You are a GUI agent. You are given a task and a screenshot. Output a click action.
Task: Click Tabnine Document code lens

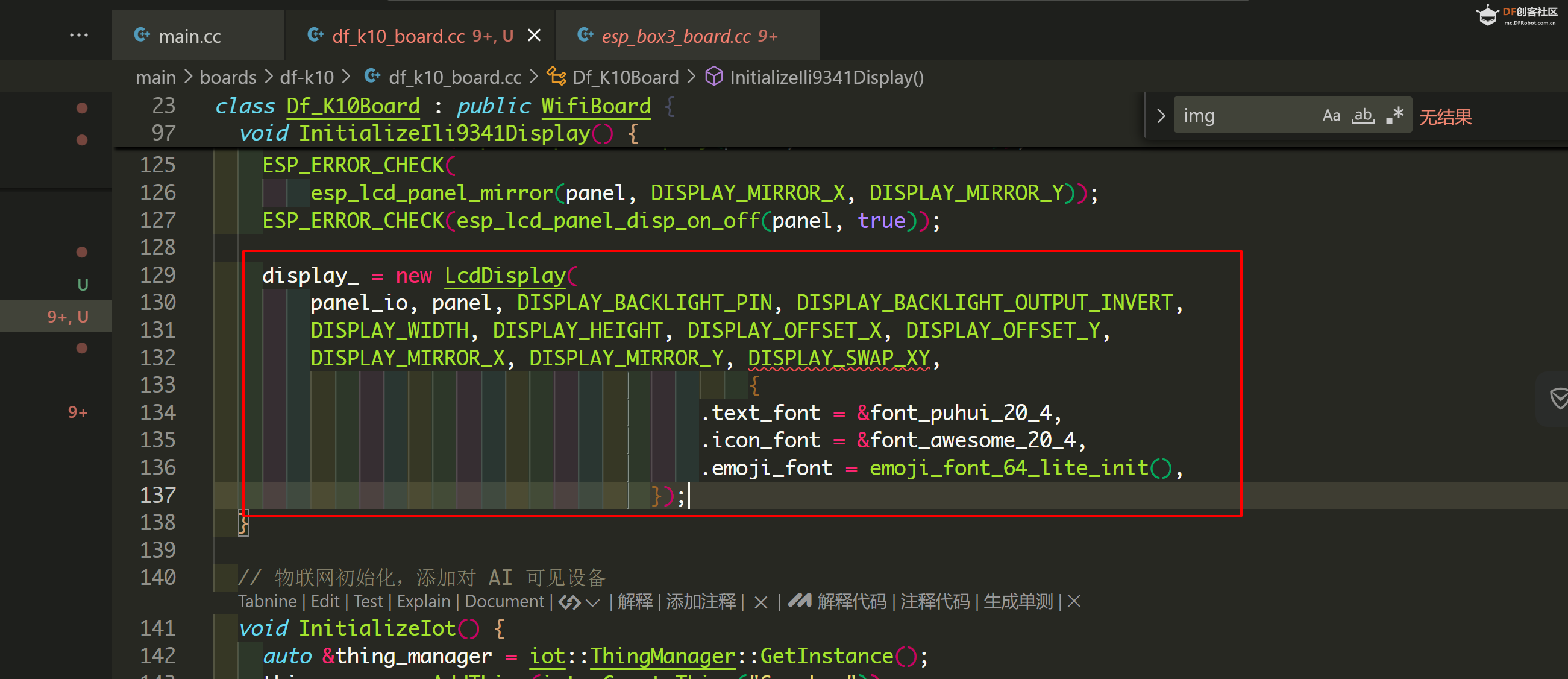504,602
